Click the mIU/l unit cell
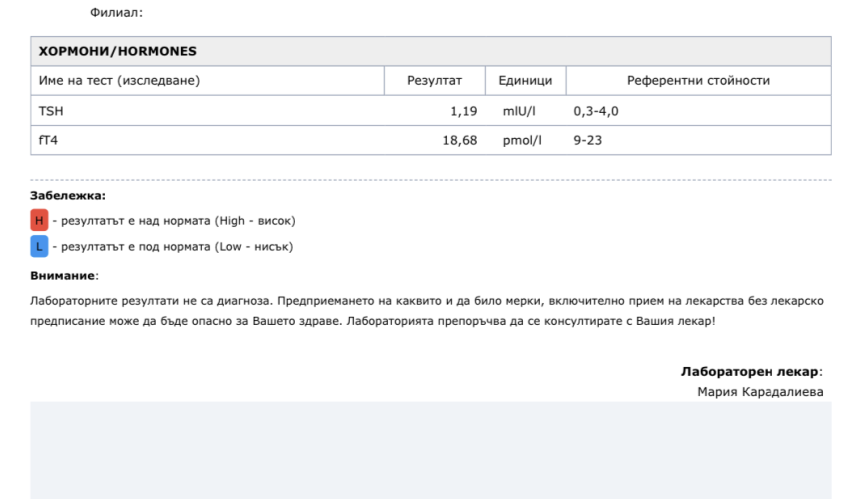This screenshot has width=856, height=499. pos(521,110)
